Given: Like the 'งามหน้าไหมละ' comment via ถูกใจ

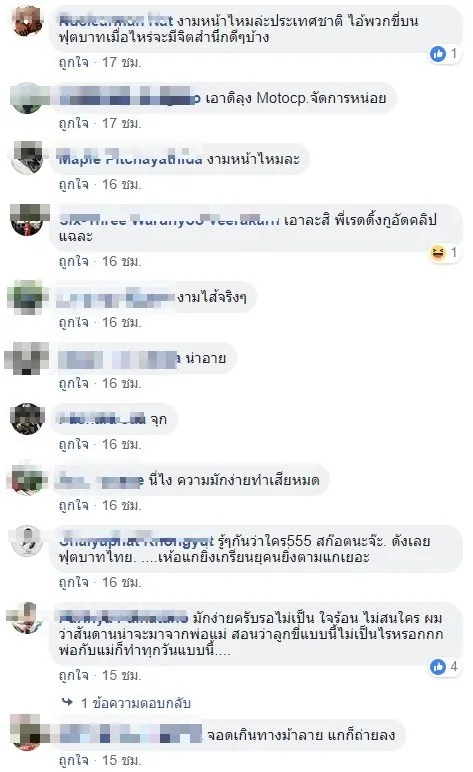Looking at the screenshot, I should (73, 185).
